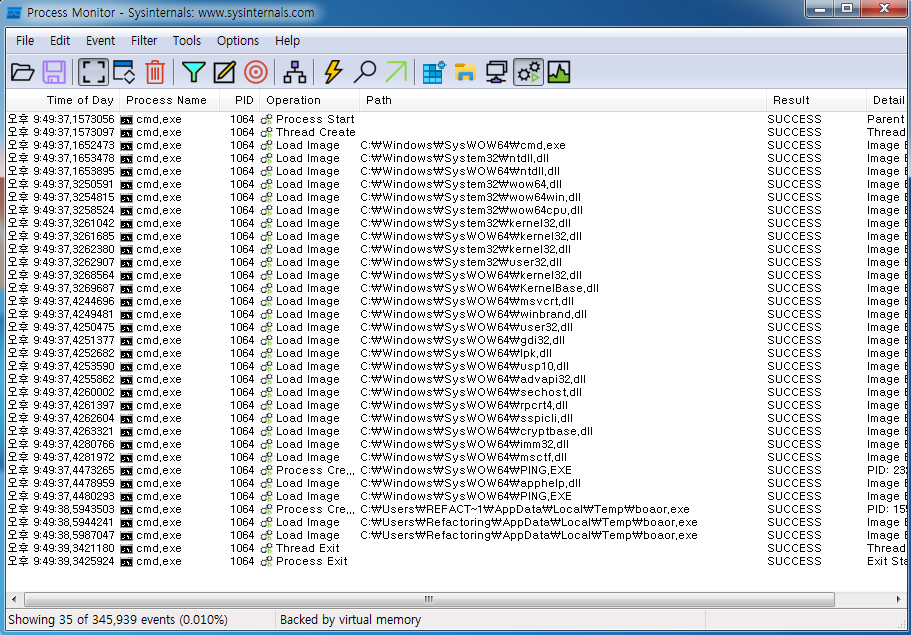
Task: Open the Options menu
Action: point(238,41)
